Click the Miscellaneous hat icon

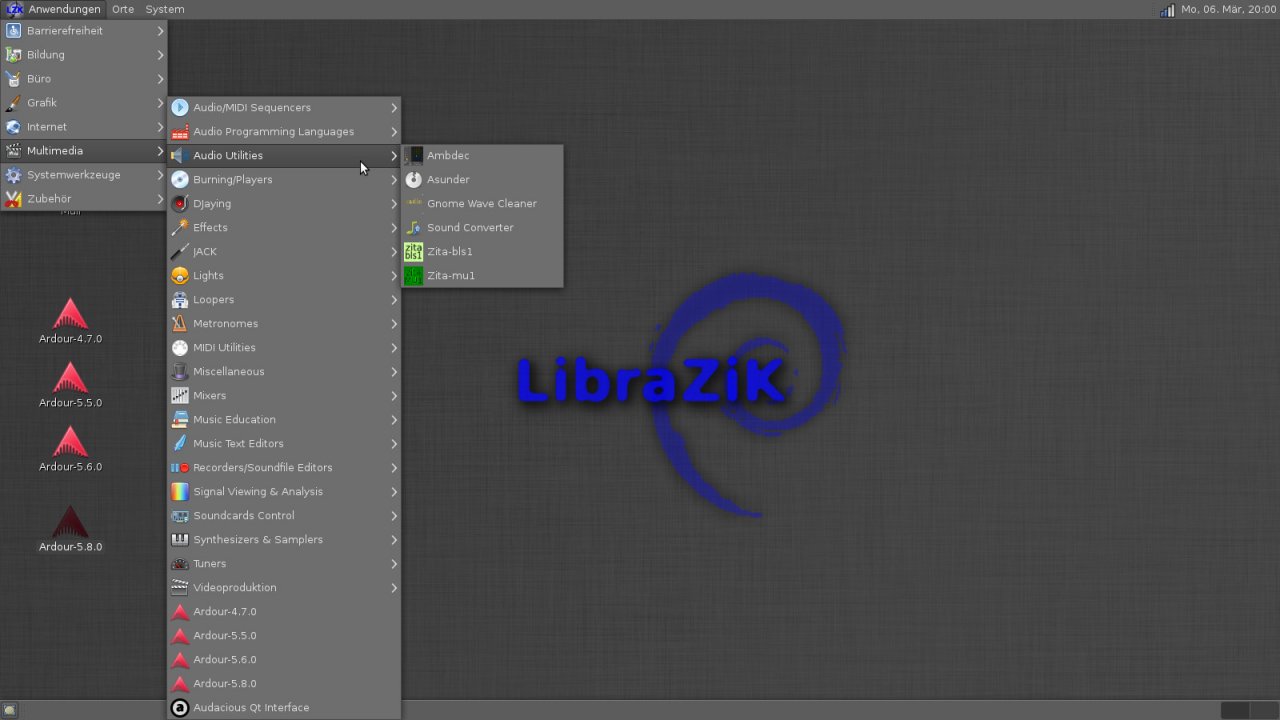pos(180,372)
